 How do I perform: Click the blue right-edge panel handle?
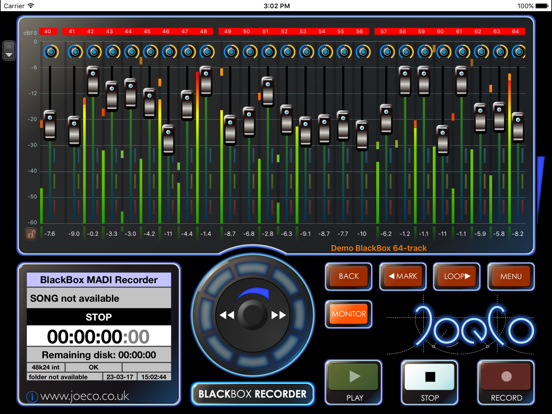click(x=540, y=188)
